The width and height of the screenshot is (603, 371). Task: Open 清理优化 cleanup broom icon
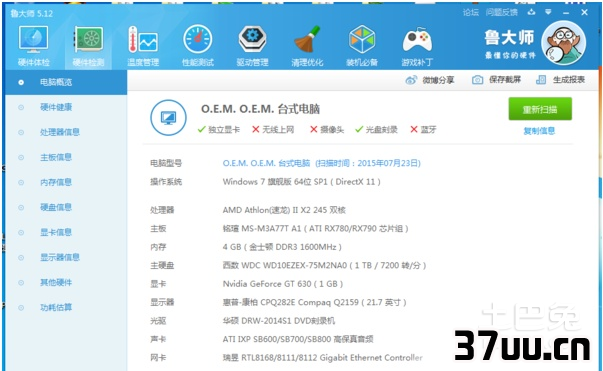pyautogui.click(x=307, y=39)
